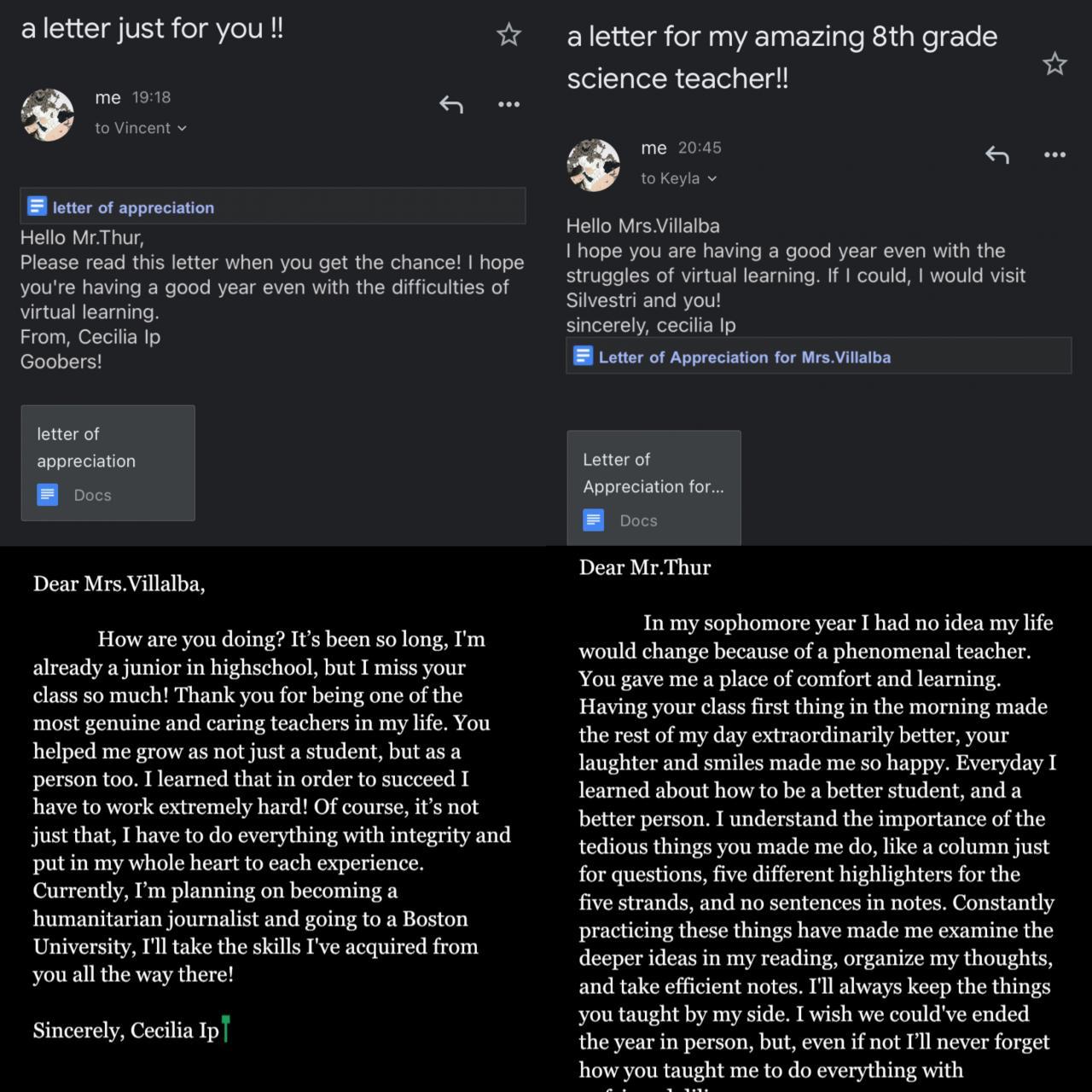Click Docs icon beside Mrs.Villalba letter link
The image size is (1092, 1092).
[583, 357]
